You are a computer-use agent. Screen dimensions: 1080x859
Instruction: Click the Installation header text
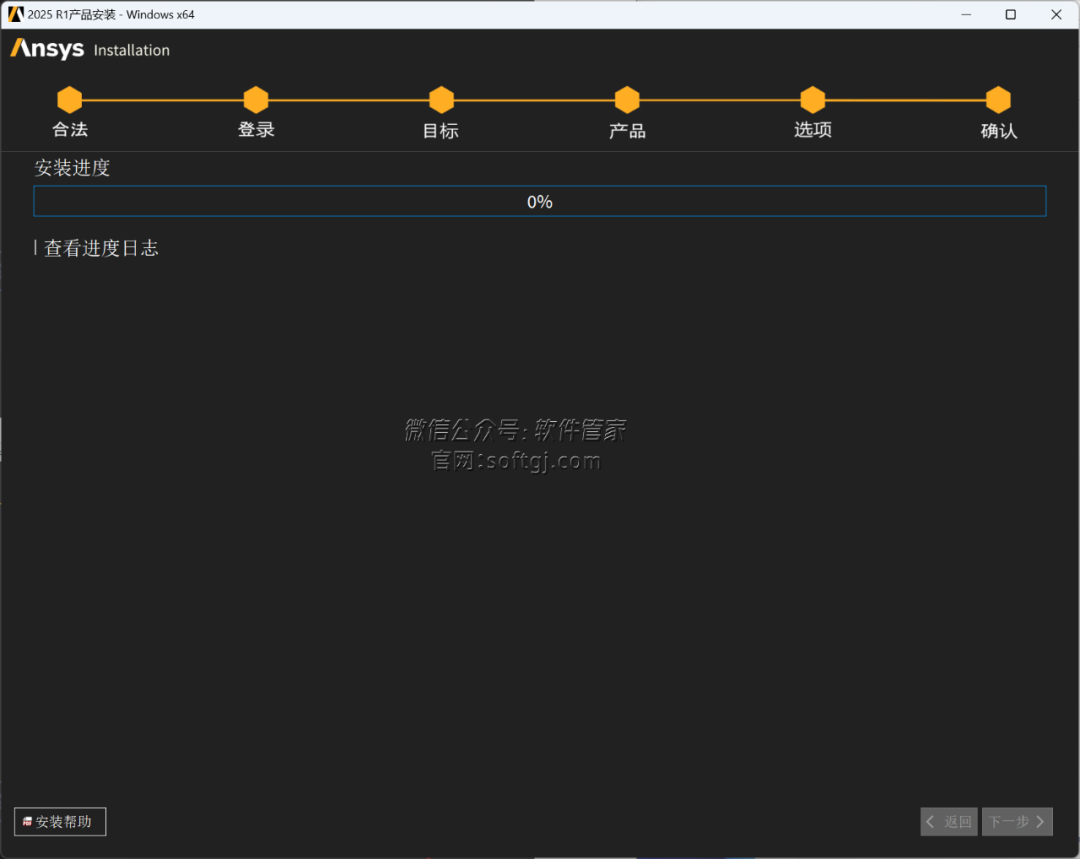pyautogui.click(x=132, y=50)
